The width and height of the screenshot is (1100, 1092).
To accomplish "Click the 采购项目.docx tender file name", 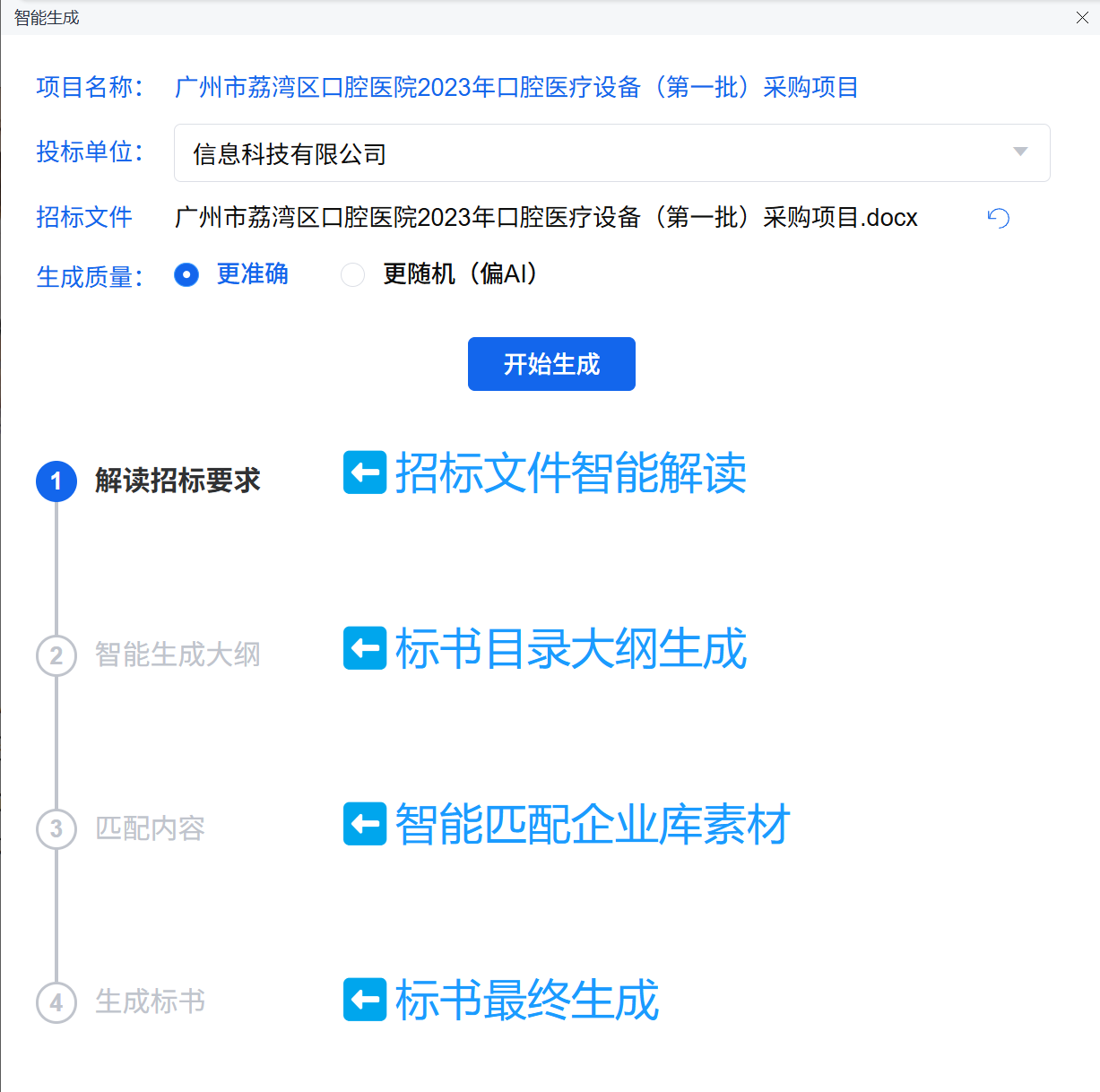I will coord(545,217).
